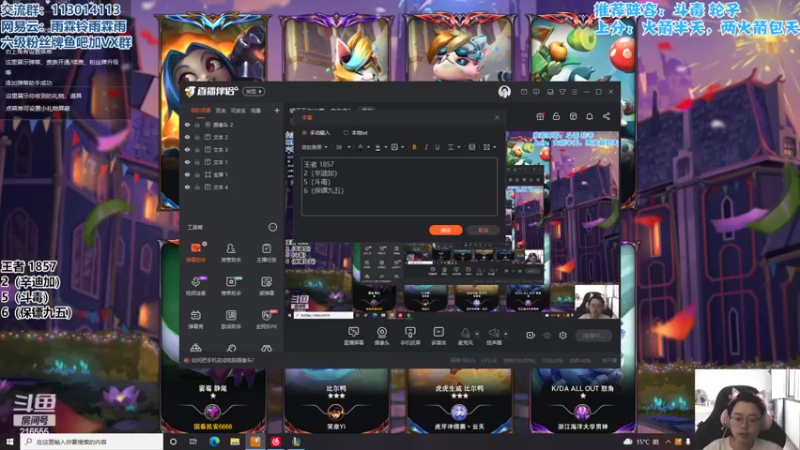Screen dimensions: 800x450
Task: Open Microsoft Edge from the taskbar
Action: pyautogui.click(x=214, y=441)
